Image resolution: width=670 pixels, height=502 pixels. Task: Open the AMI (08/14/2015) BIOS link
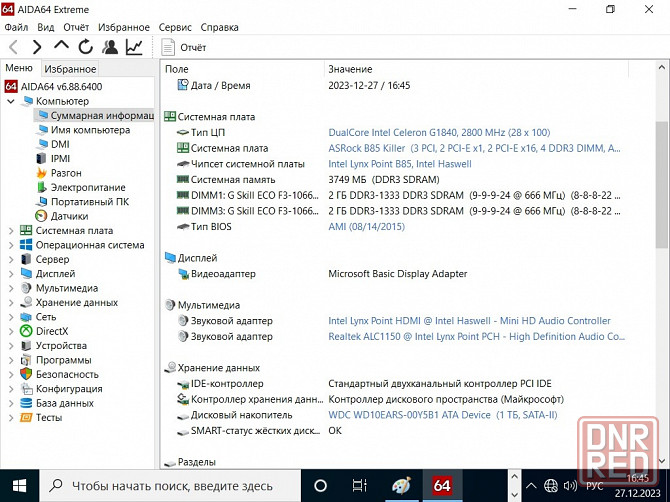[366, 227]
